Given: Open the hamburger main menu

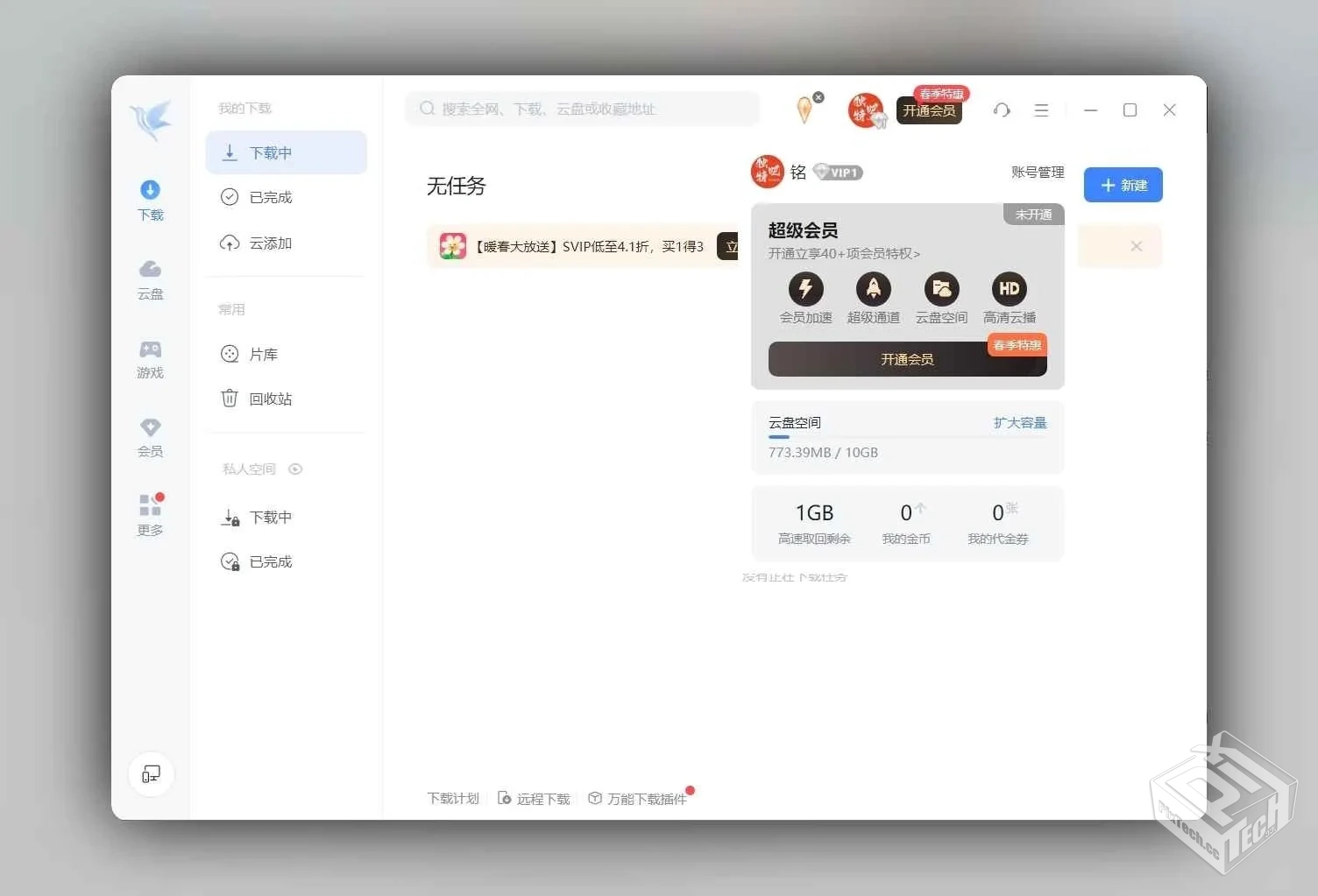Looking at the screenshot, I should pyautogui.click(x=1041, y=109).
